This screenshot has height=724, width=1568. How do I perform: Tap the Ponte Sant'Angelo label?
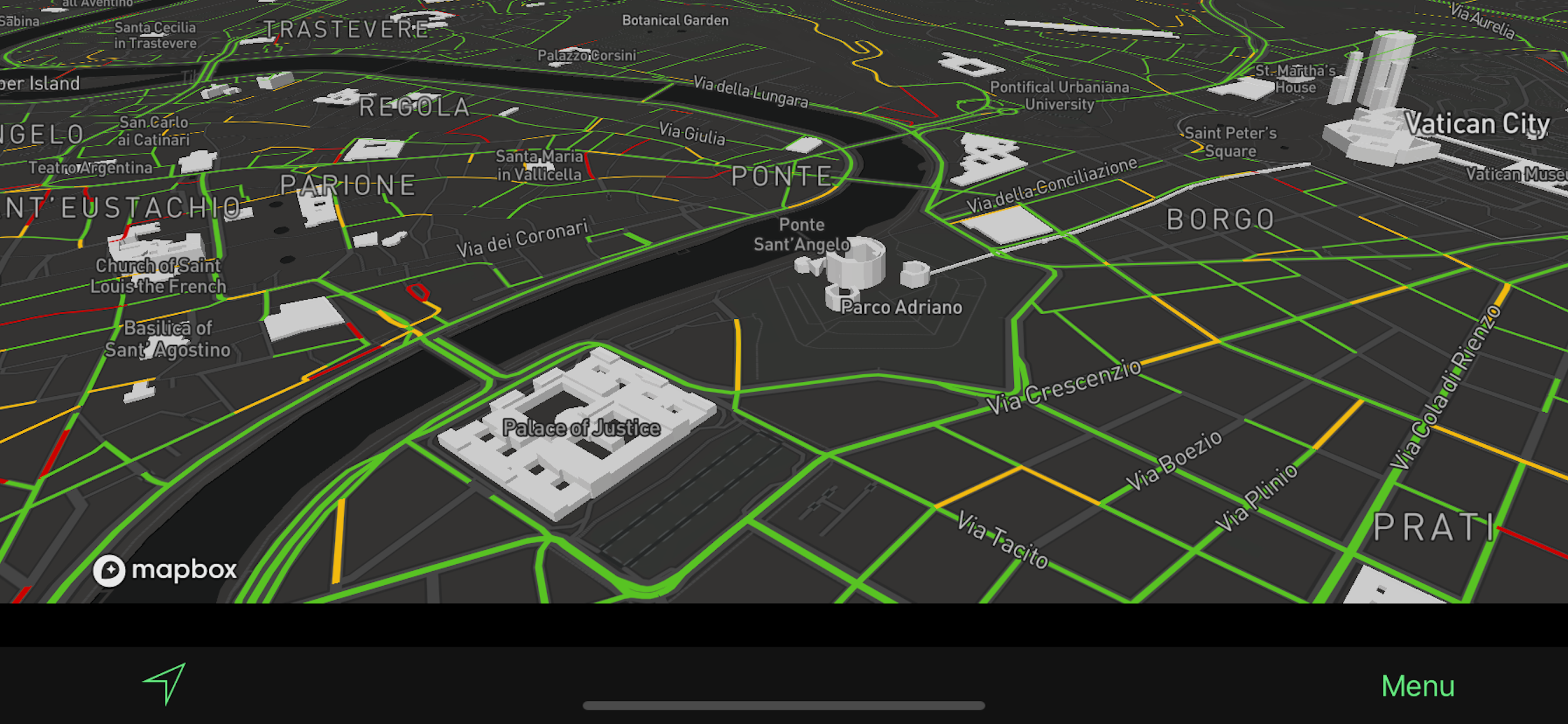coord(801,234)
